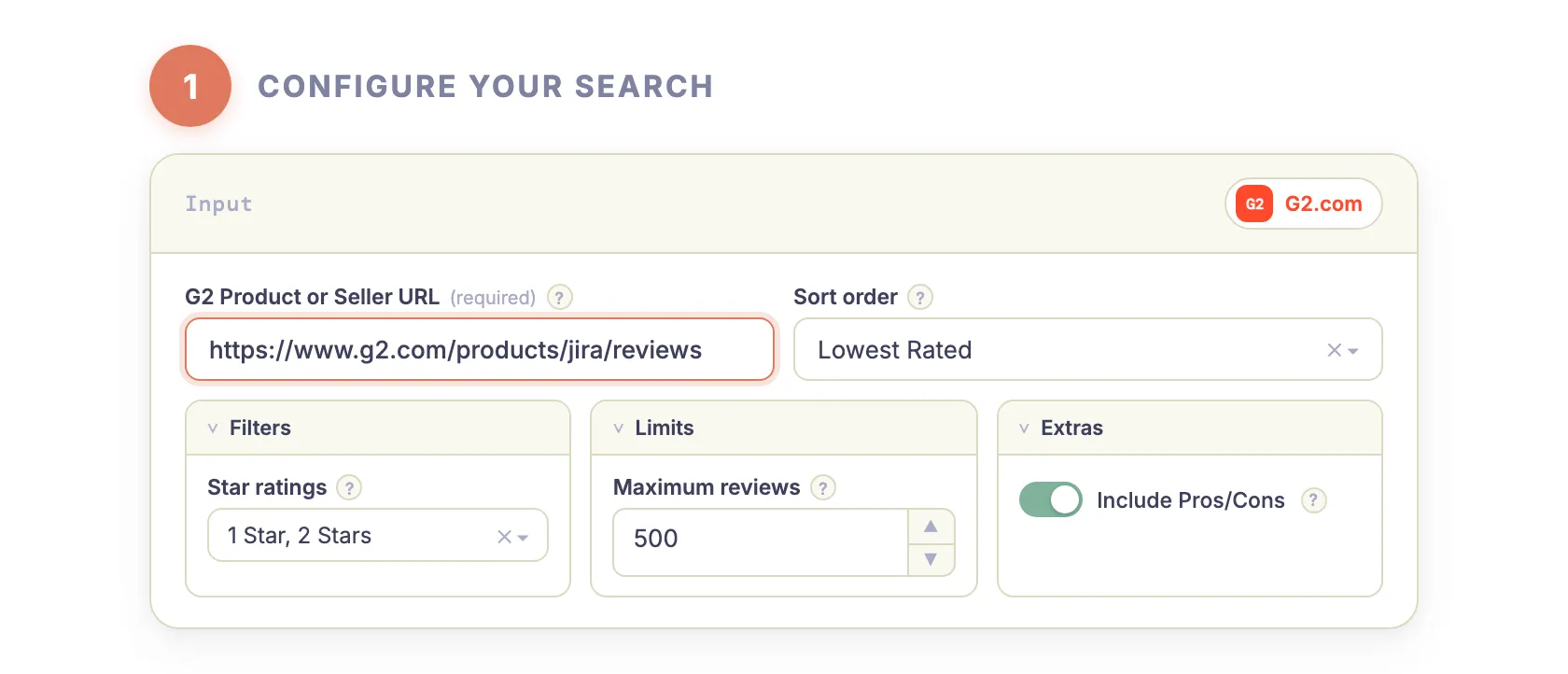Open the Sort order dropdown
The width and height of the screenshot is (1568, 674).
(x=1352, y=350)
